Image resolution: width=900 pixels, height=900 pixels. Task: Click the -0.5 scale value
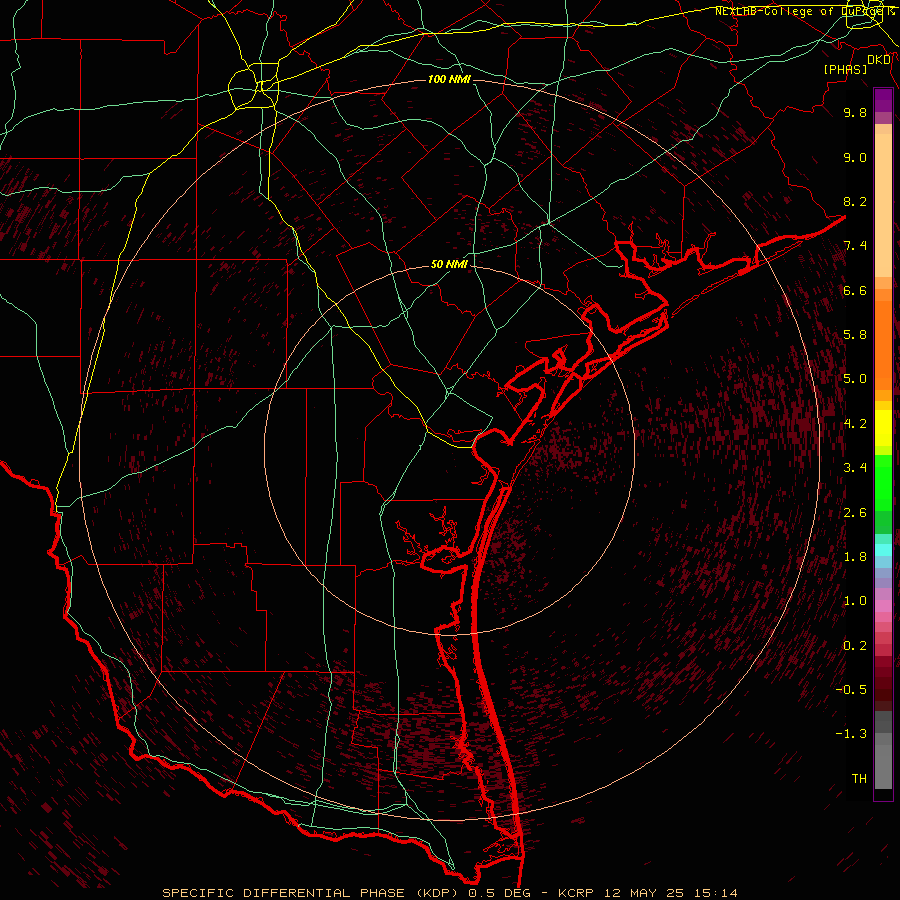[x=852, y=690]
